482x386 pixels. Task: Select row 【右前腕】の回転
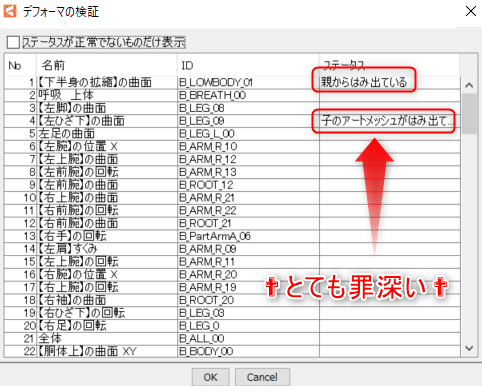point(232,211)
